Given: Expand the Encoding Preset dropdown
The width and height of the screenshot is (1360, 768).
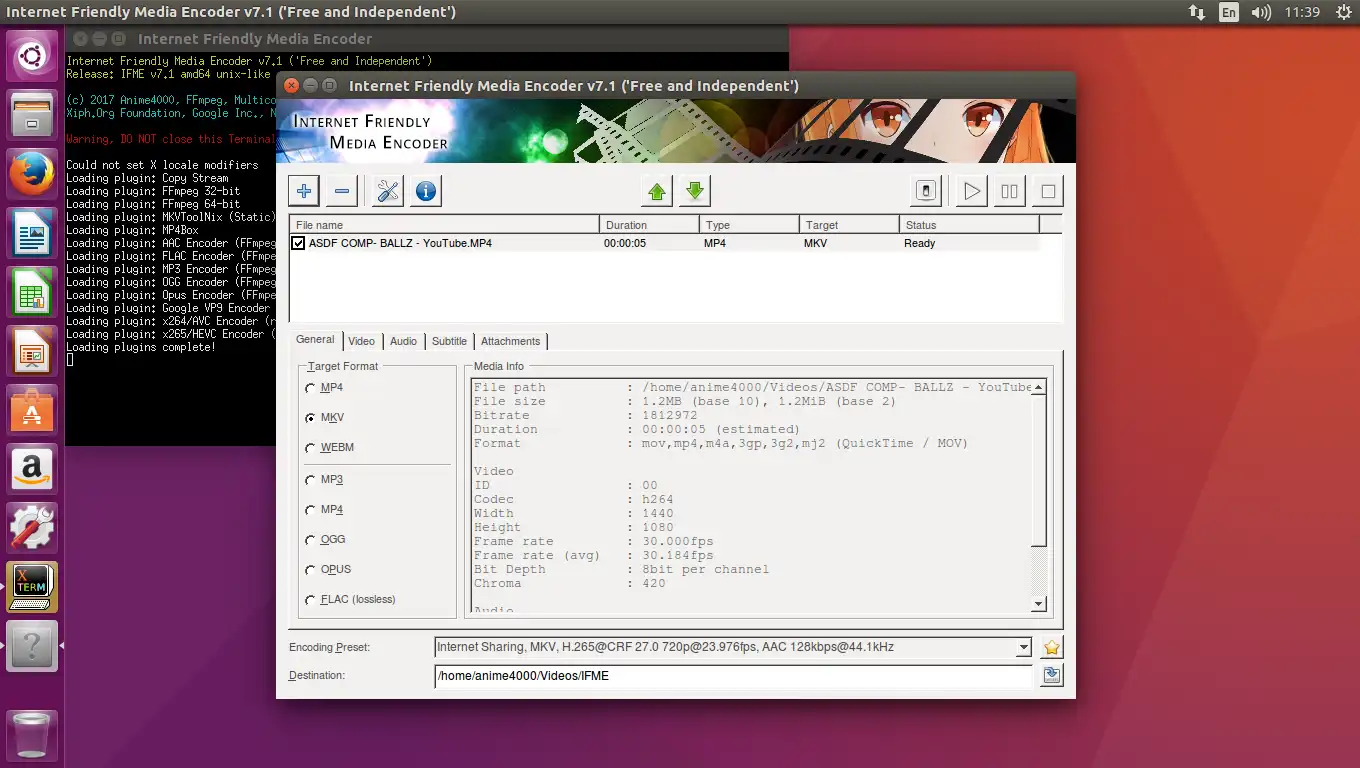Looking at the screenshot, I should click(1023, 648).
